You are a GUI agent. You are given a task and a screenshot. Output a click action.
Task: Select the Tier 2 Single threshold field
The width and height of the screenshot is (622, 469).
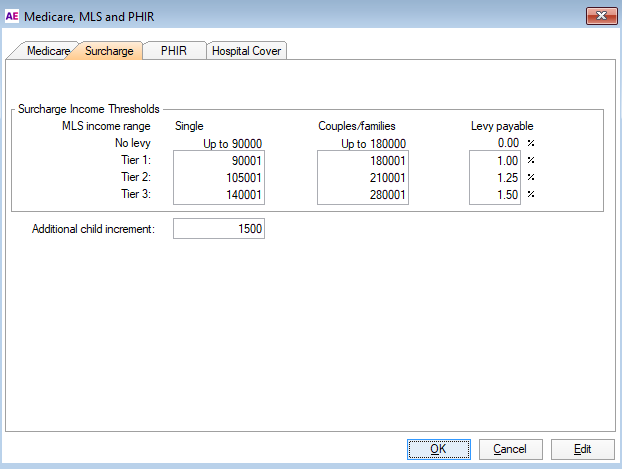click(218, 177)
